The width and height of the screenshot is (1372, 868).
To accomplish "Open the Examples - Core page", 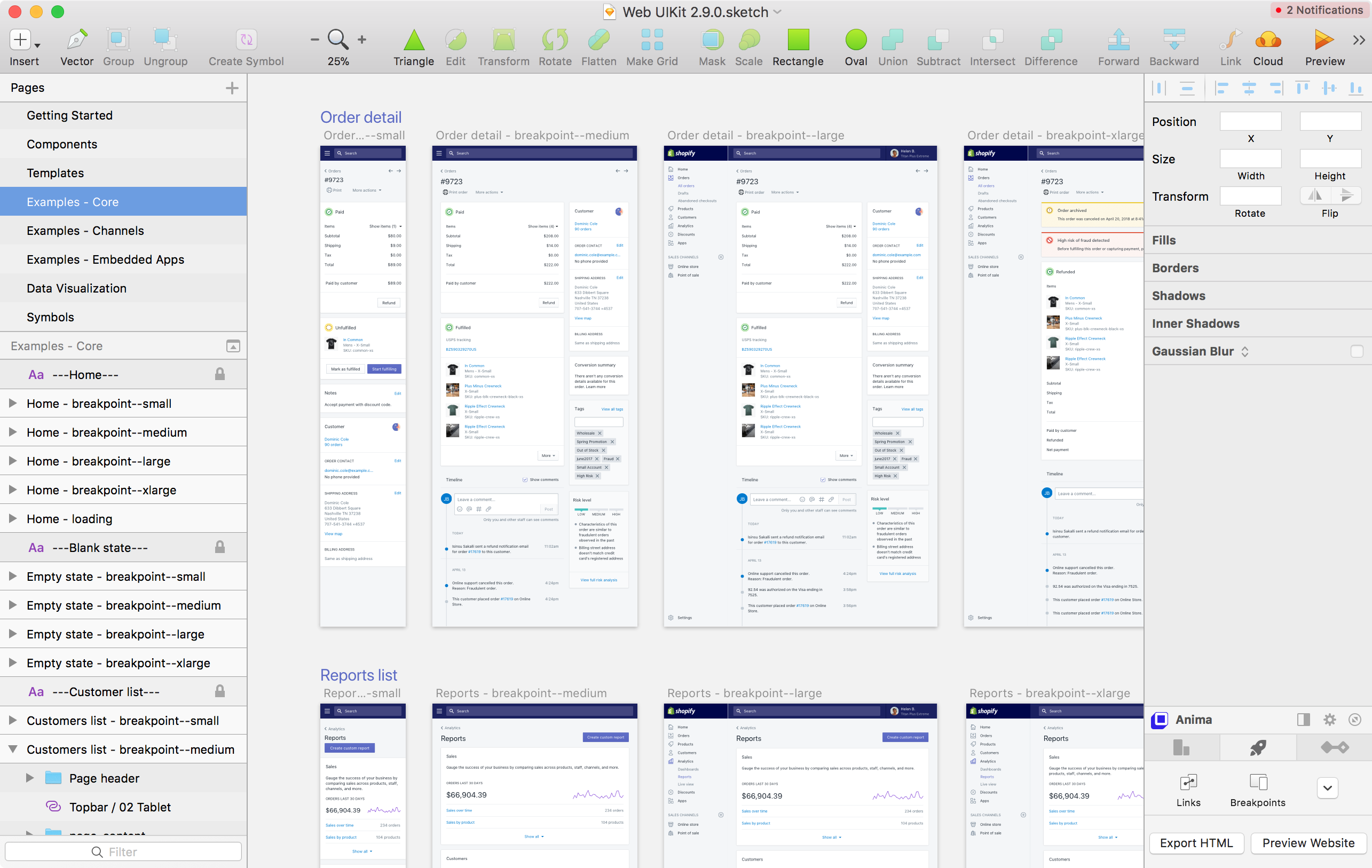I will (x=73, y=201).
